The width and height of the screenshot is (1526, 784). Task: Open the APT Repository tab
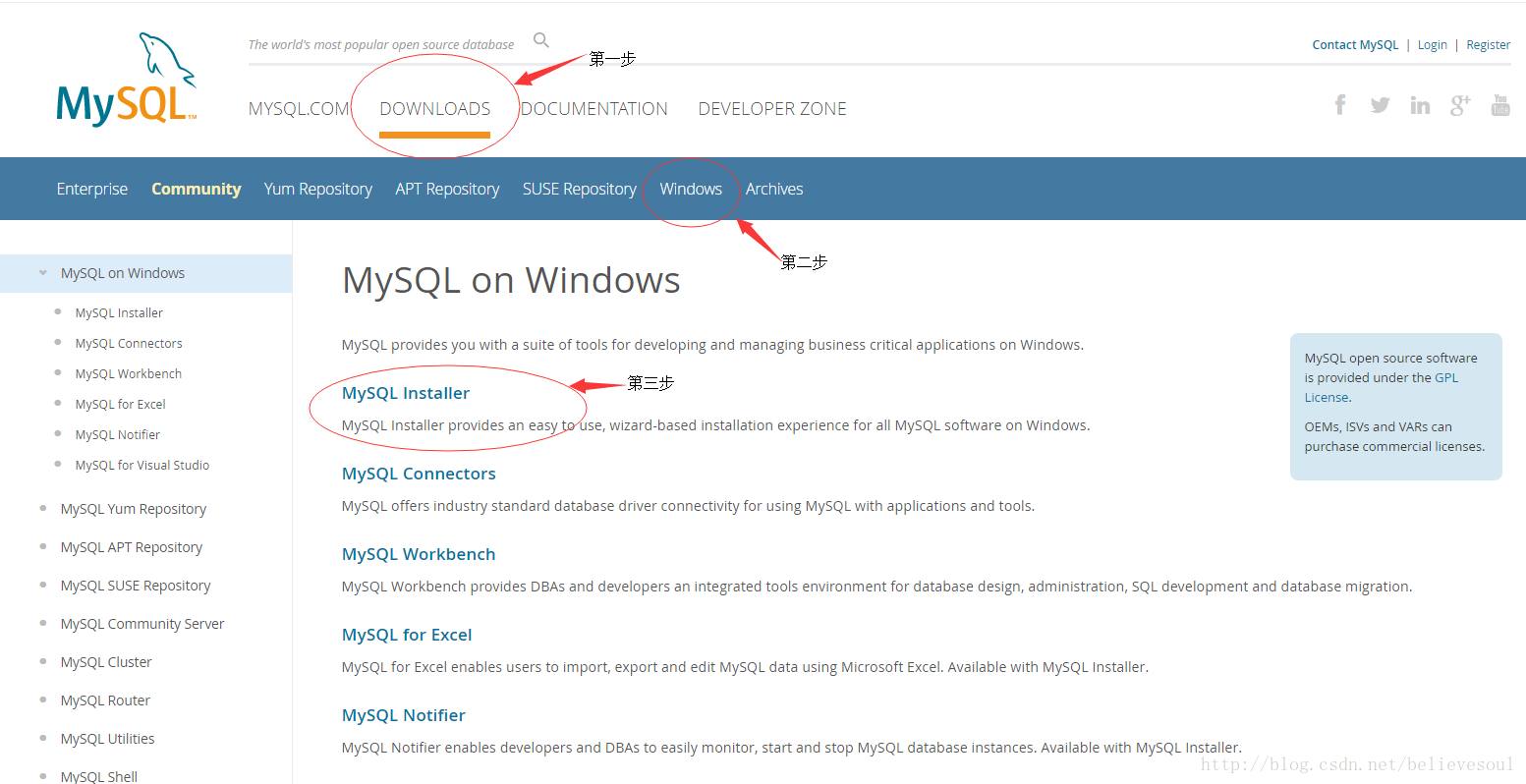447,189
